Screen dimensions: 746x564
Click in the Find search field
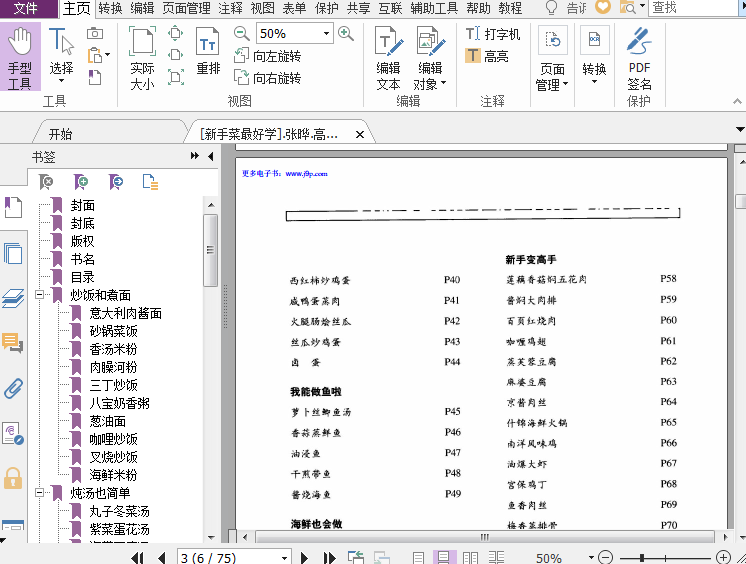(x=695, y=8)
